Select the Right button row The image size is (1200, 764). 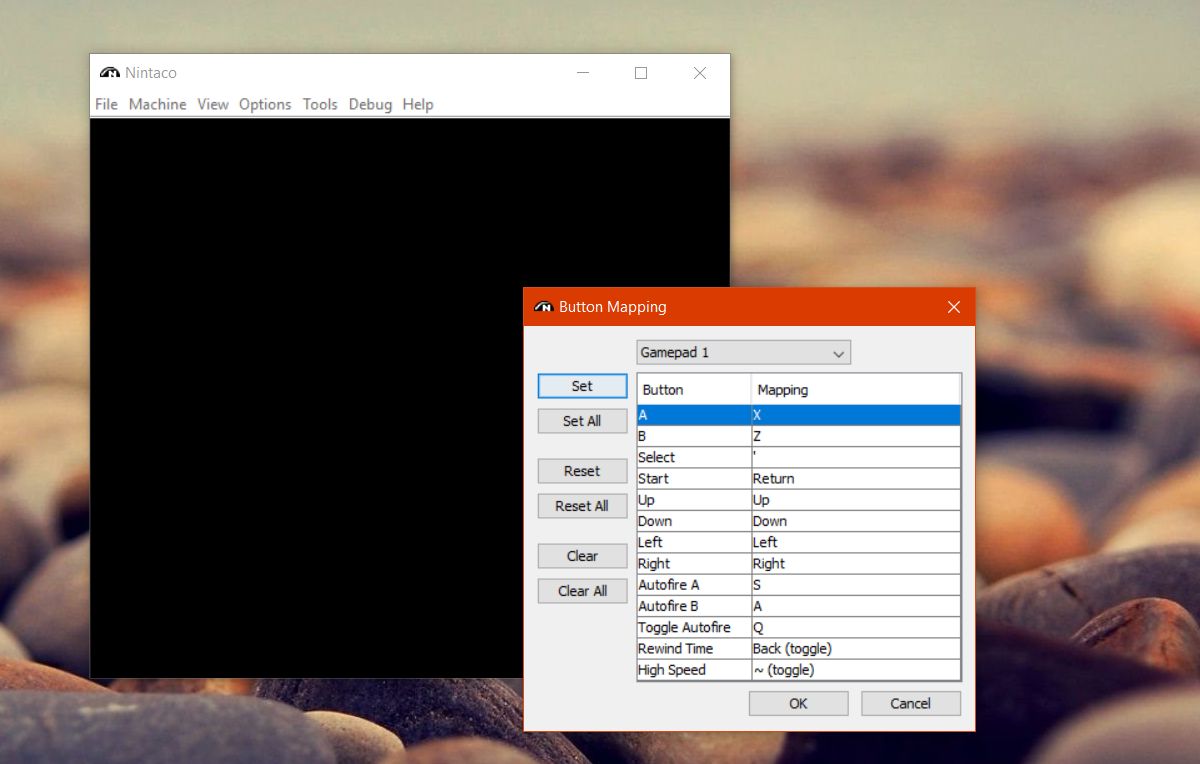(799, 564)
